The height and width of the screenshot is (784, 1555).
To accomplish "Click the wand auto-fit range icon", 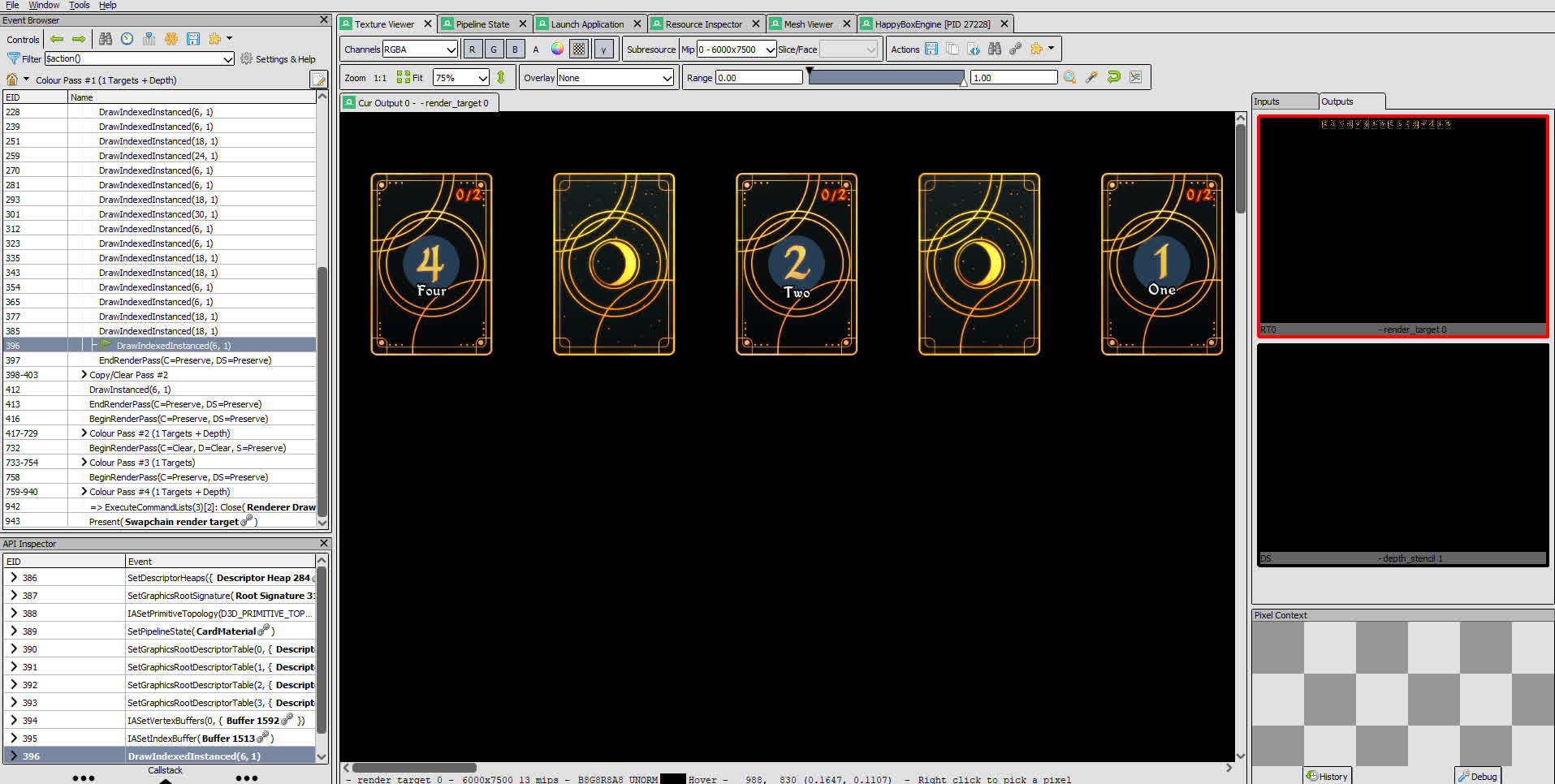I will pyautogui.click(x=1092, y=77).
